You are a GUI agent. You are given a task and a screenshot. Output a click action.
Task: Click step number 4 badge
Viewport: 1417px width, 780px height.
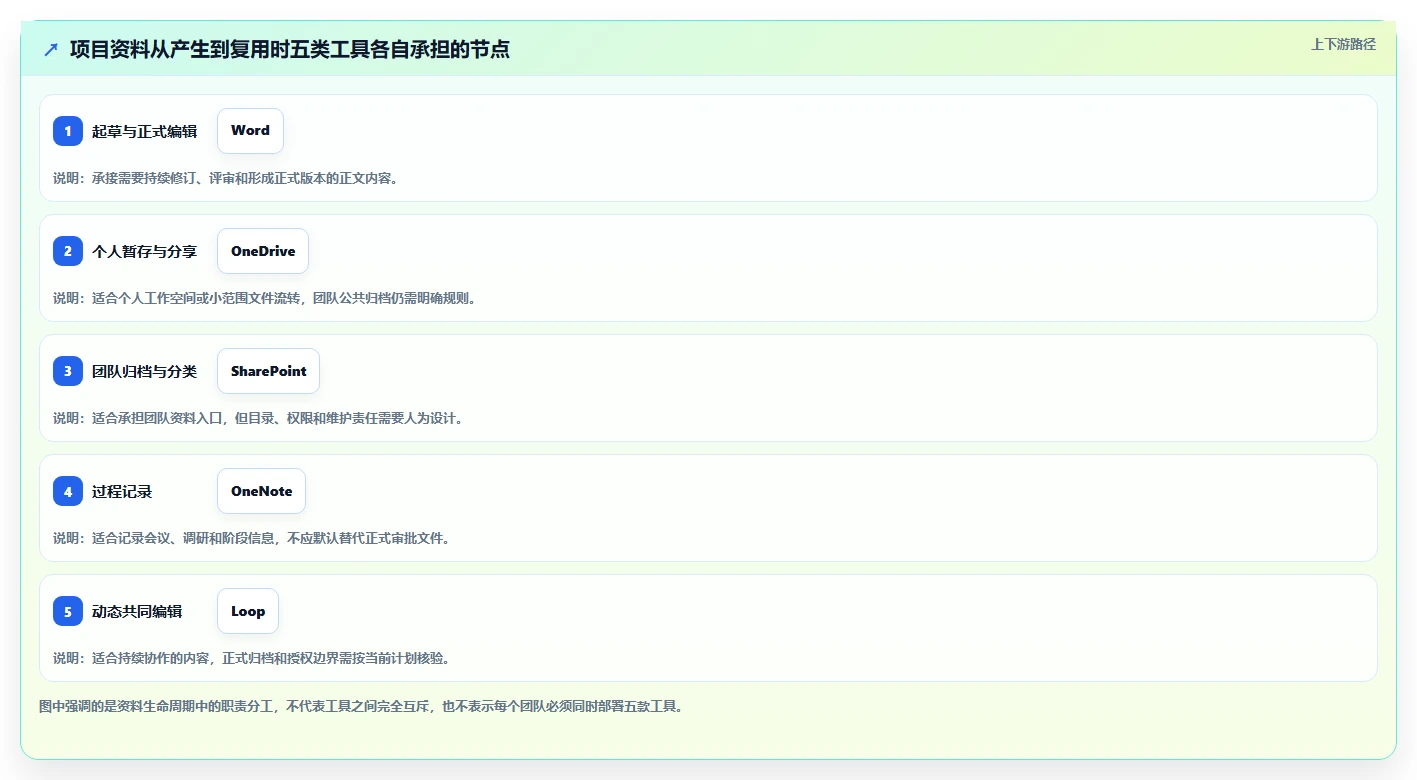(68, 491)
